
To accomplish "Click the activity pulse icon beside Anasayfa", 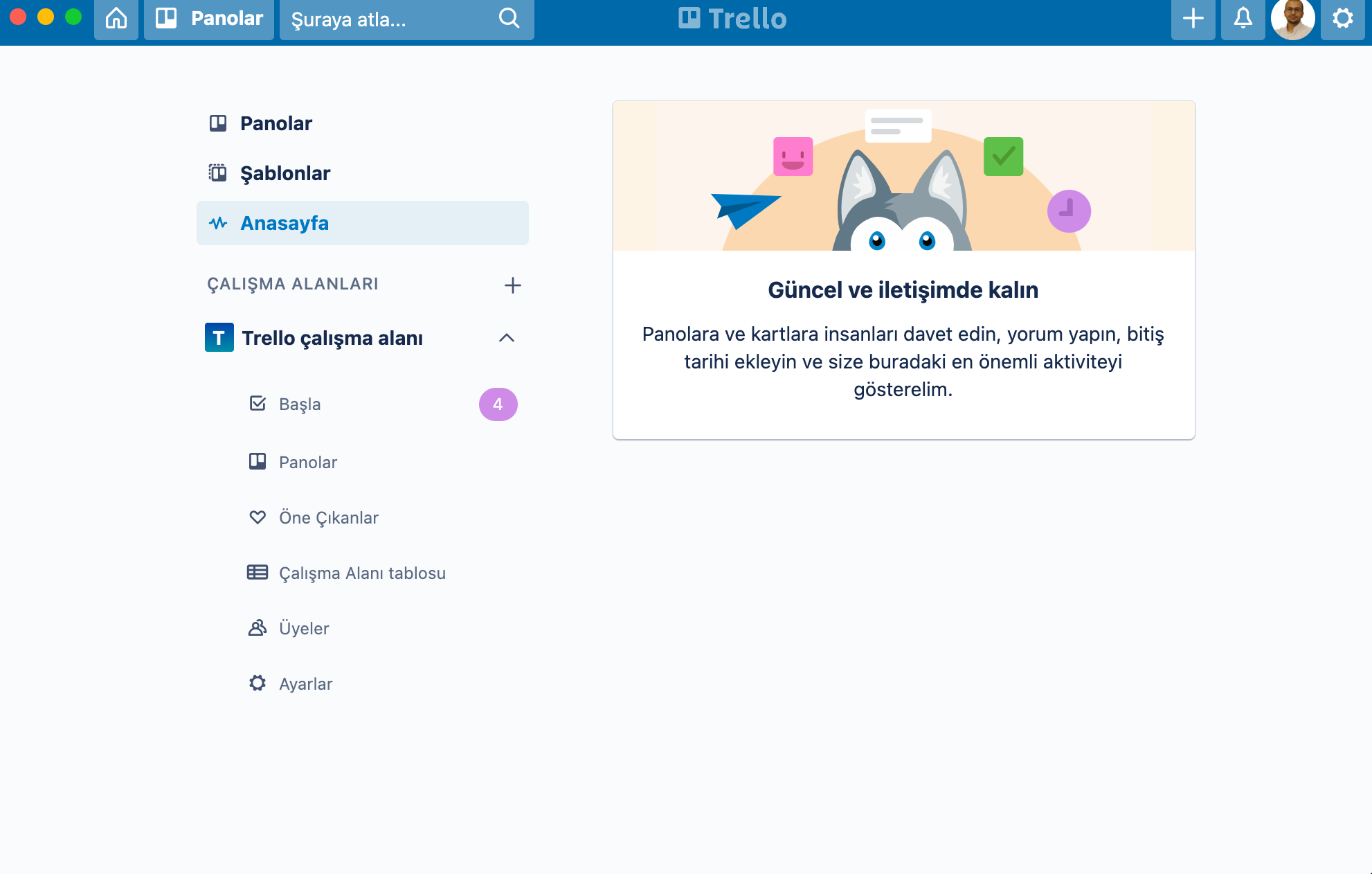I will click(218, 223).
